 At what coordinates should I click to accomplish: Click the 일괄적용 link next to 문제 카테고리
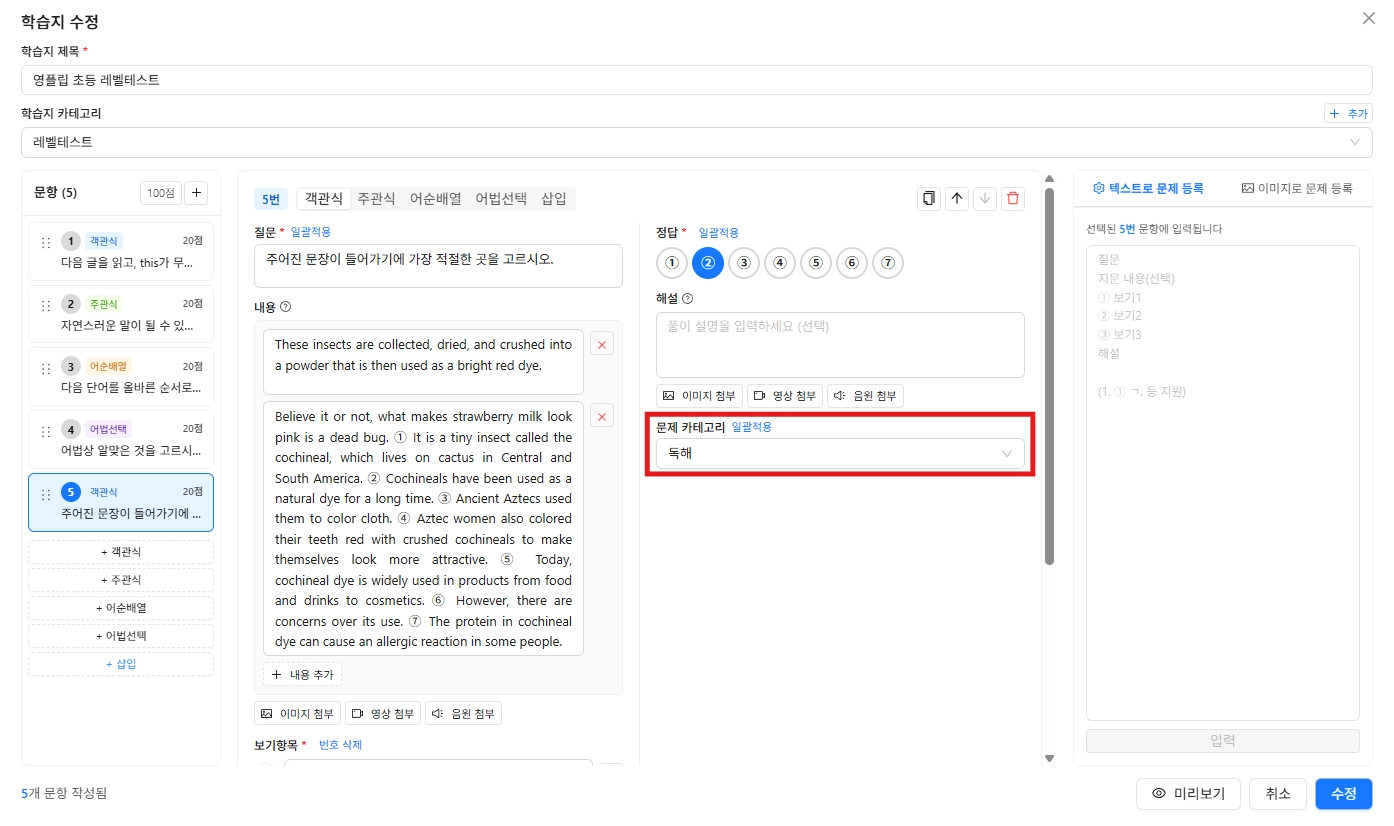751,427
